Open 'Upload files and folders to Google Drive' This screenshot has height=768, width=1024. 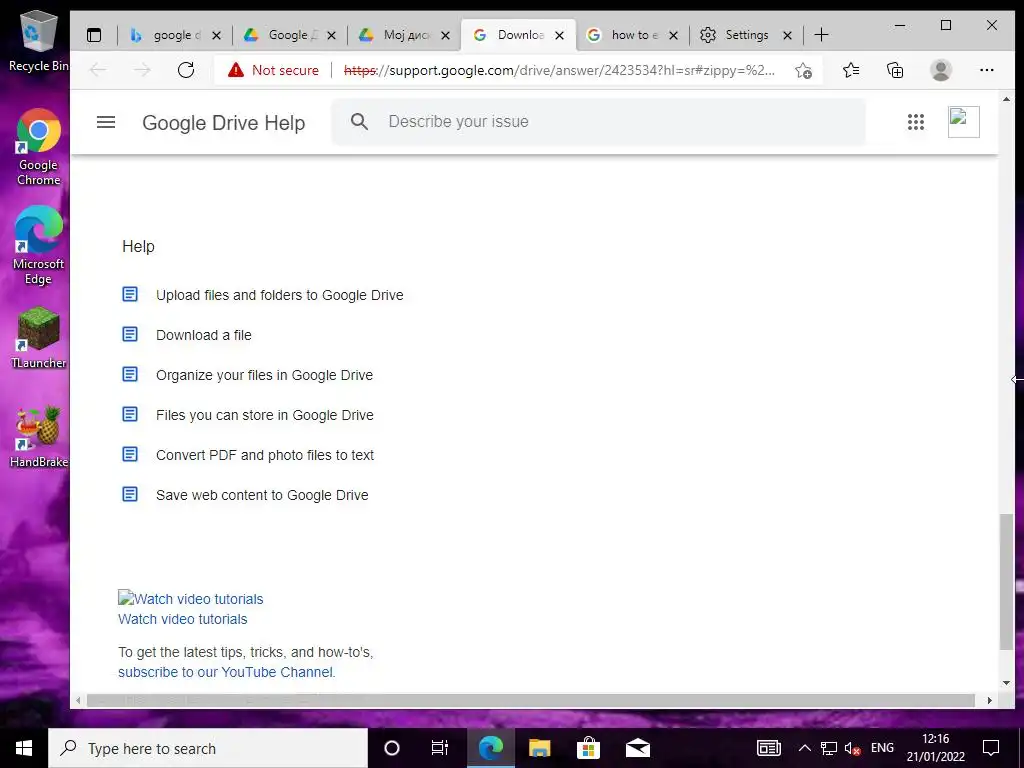tap(280, 295)
